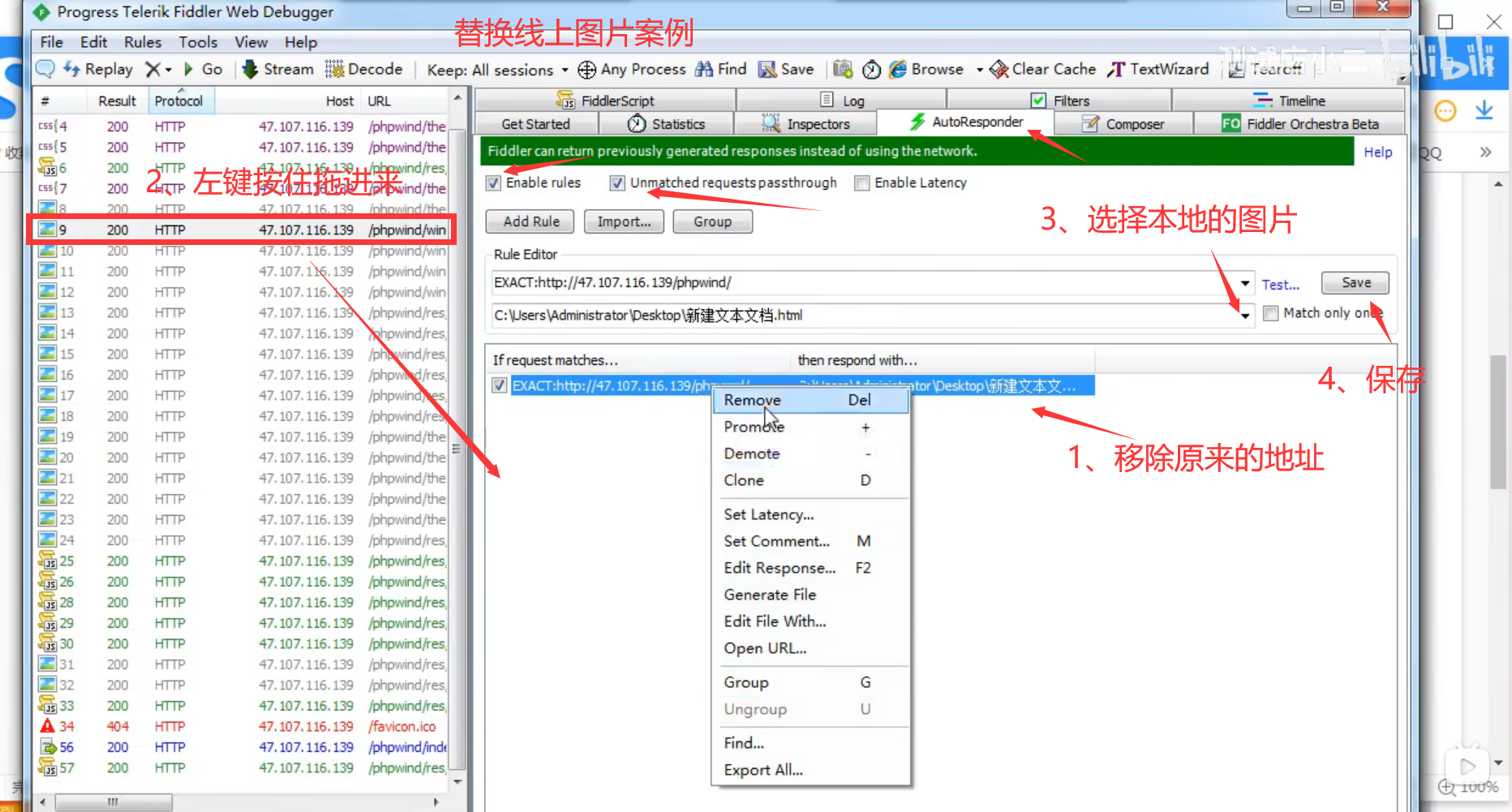Open the Composer tab
Viewport: 1512px width, 812px height.
coord(1123,124)
